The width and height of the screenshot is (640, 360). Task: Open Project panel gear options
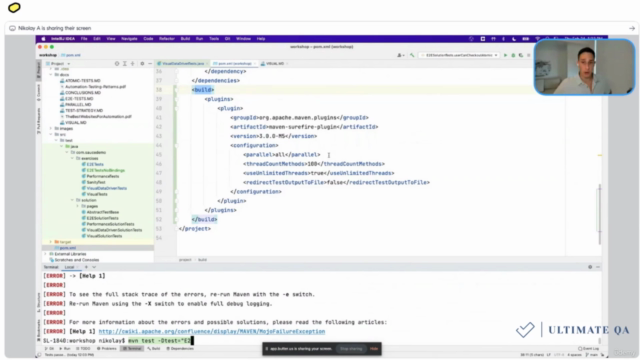(x=142, y=64)
